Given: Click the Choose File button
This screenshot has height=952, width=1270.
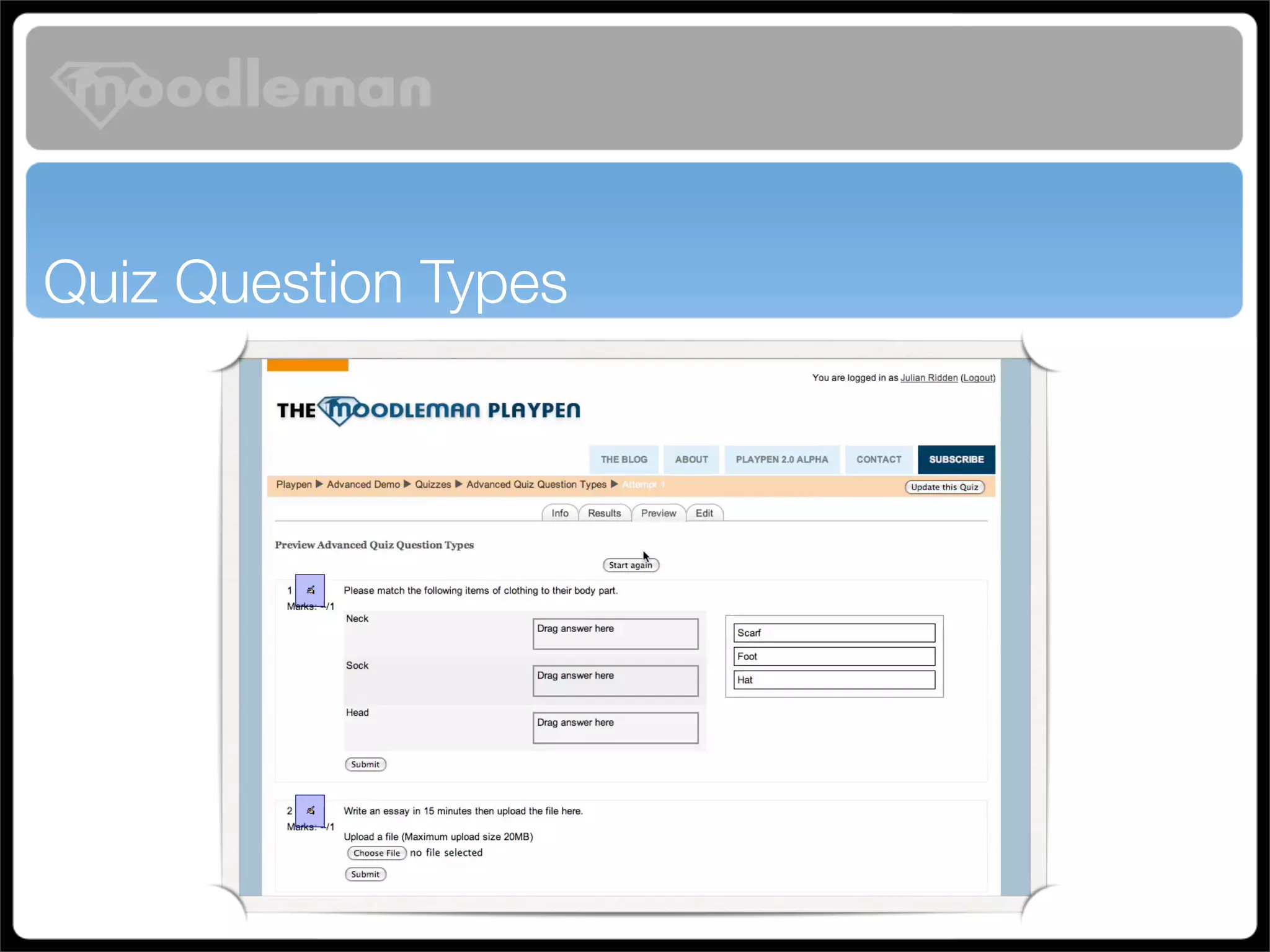Looking at the screenshot, I should 377,853.
